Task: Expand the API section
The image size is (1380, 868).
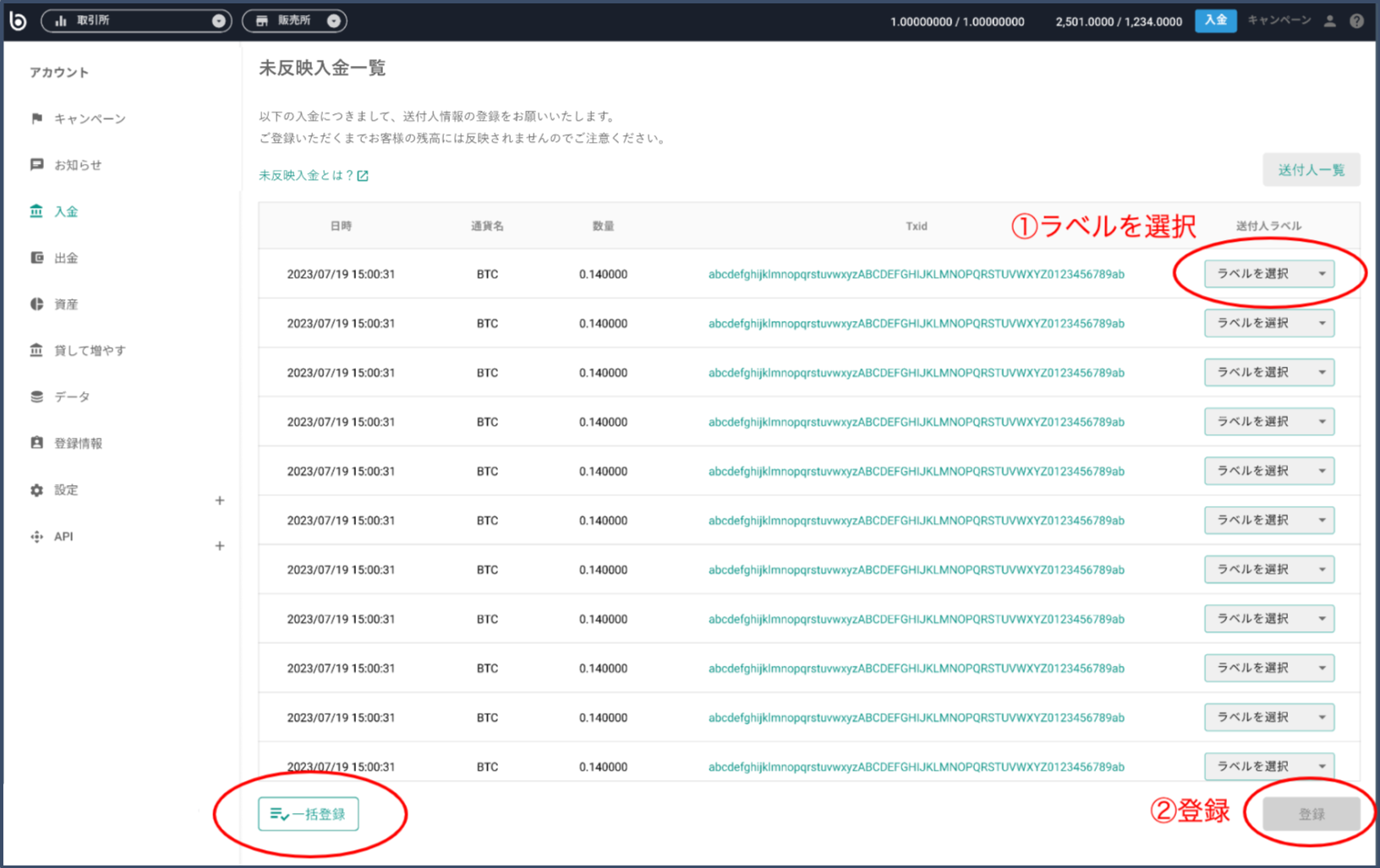Action: tap(220, 545)
